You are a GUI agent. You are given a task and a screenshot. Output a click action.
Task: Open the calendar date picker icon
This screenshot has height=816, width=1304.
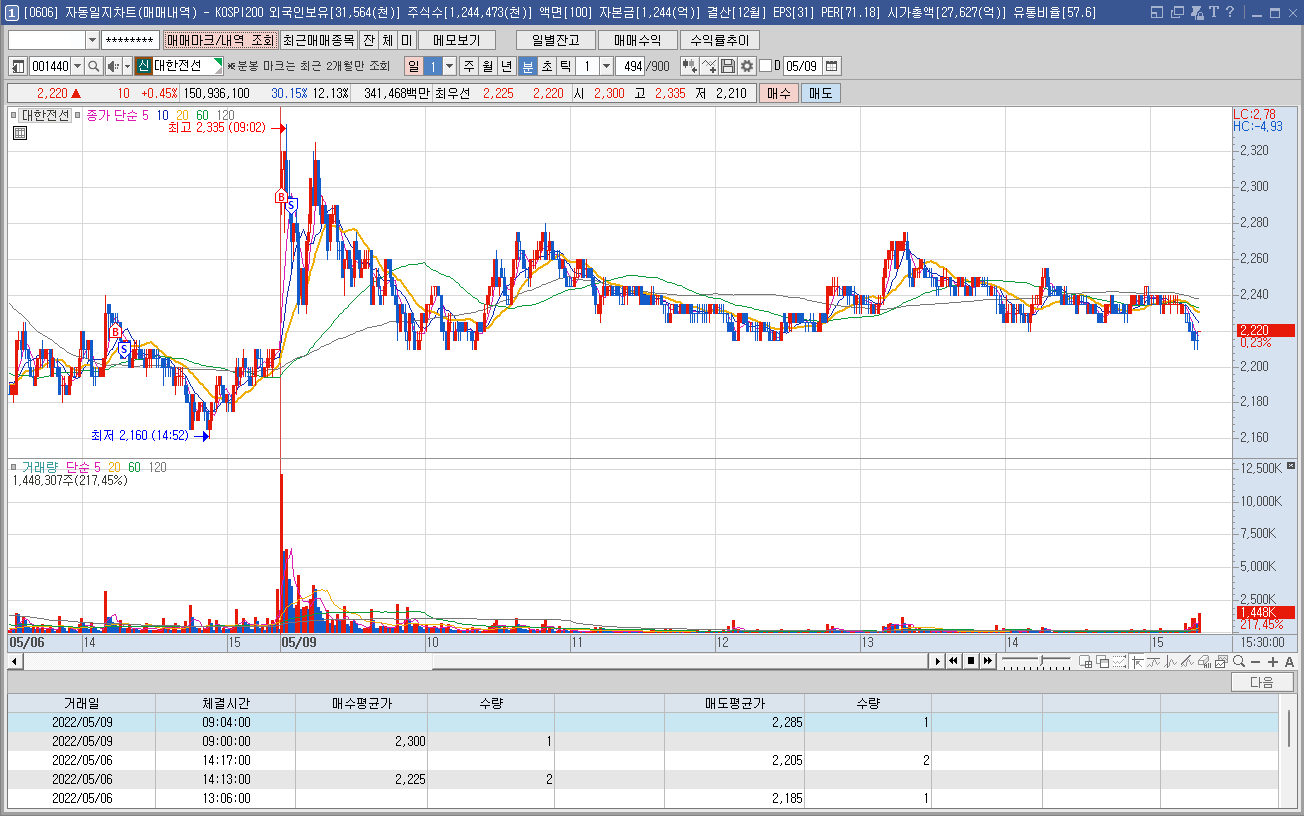click(x=832, y=66)
